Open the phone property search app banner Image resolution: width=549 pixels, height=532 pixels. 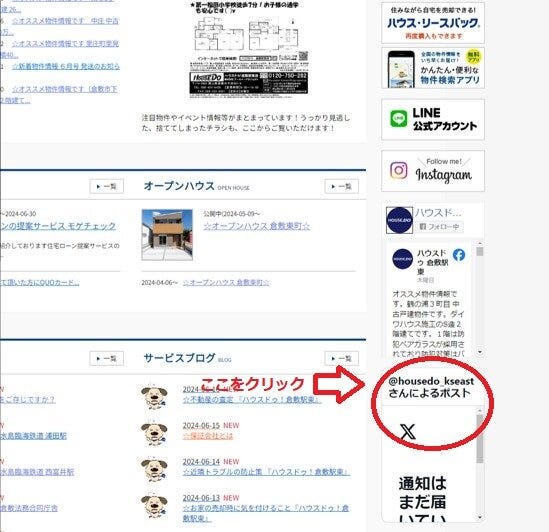click(433, 68)
